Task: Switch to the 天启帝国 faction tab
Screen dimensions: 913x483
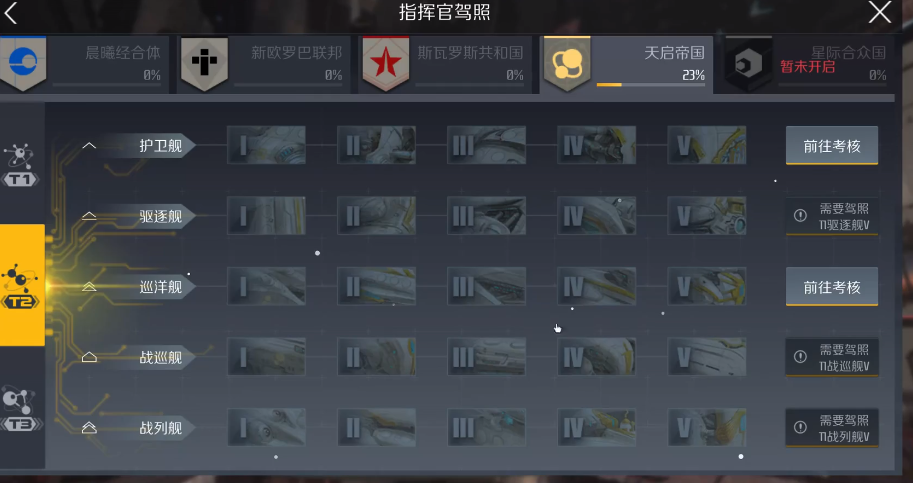Action: coord(626,64)
